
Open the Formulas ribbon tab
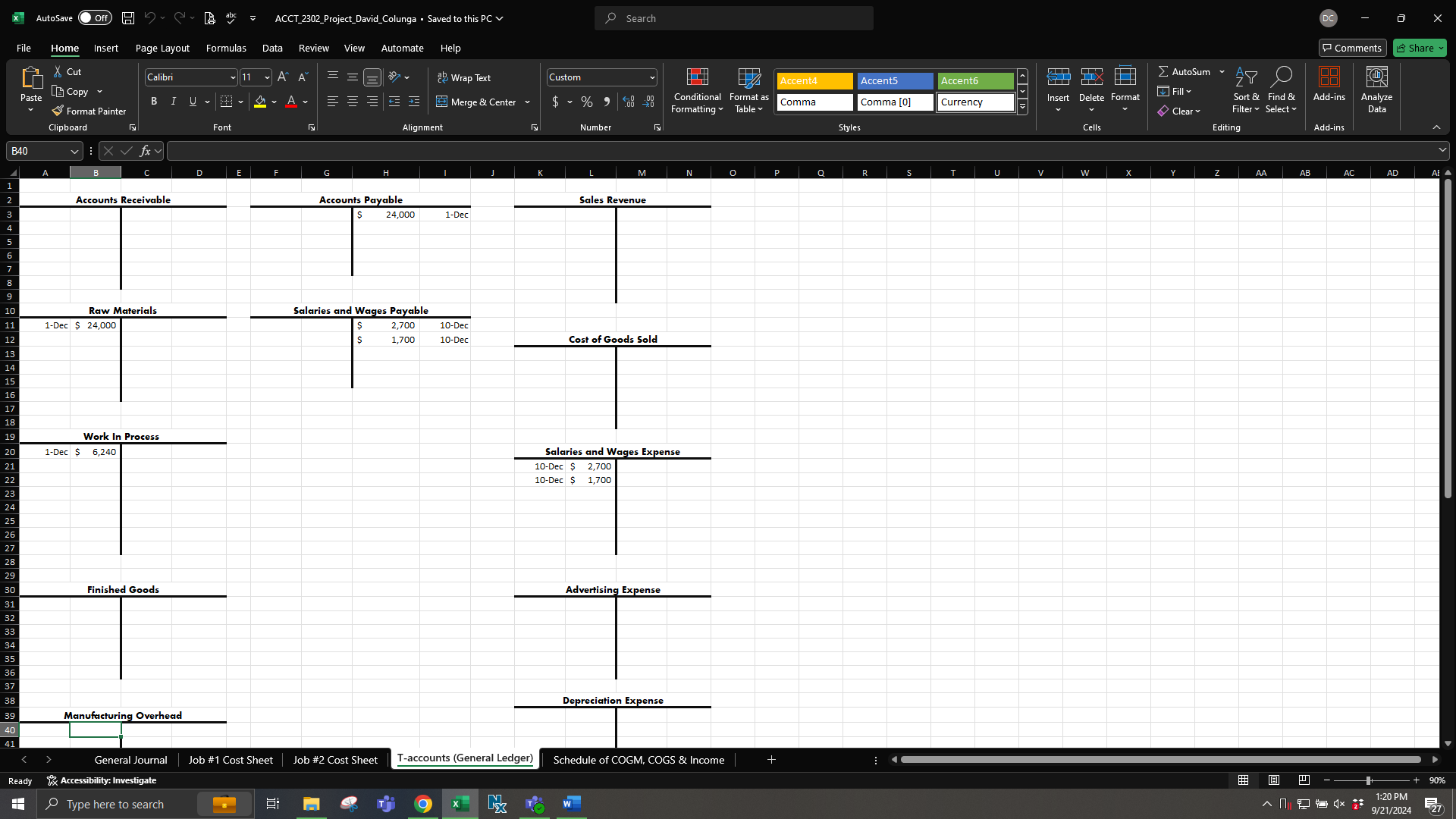(226, 48)
